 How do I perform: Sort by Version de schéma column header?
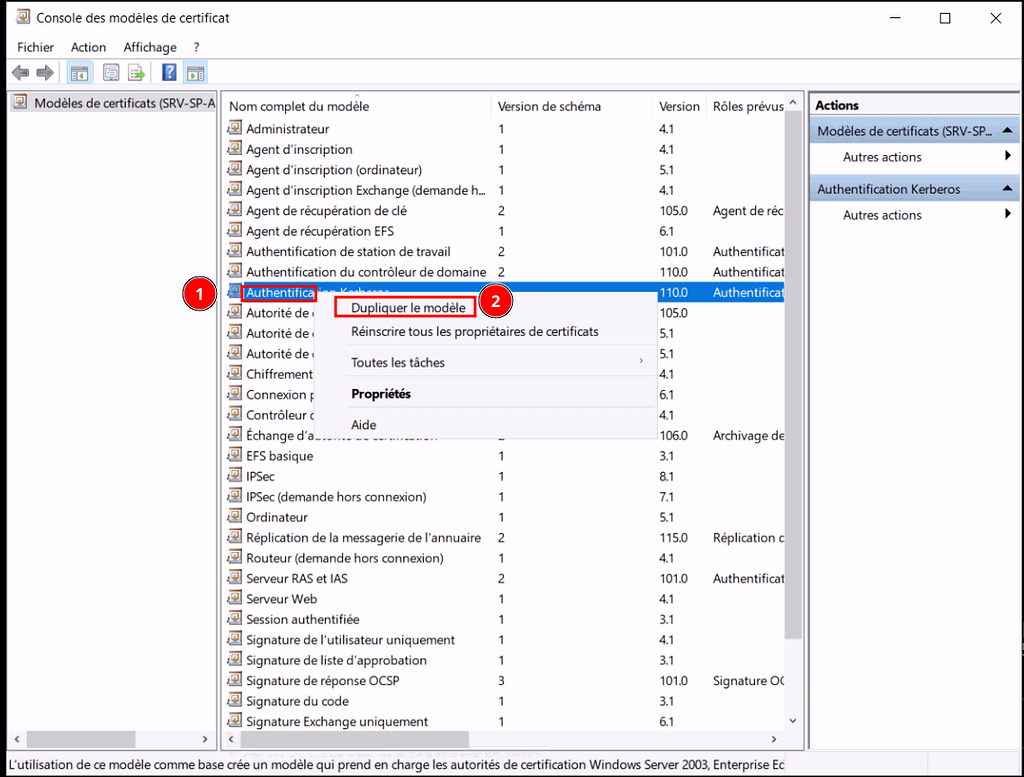549,106
